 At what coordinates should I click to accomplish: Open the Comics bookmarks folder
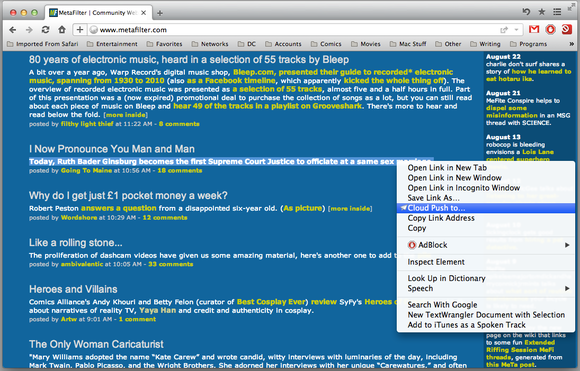(x=327, y=44)
